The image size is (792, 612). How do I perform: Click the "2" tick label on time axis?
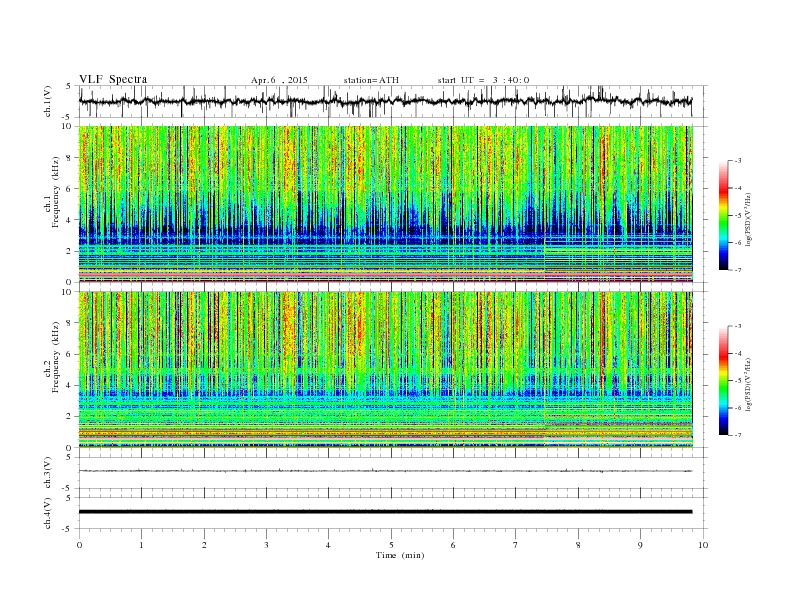(204, 545)
